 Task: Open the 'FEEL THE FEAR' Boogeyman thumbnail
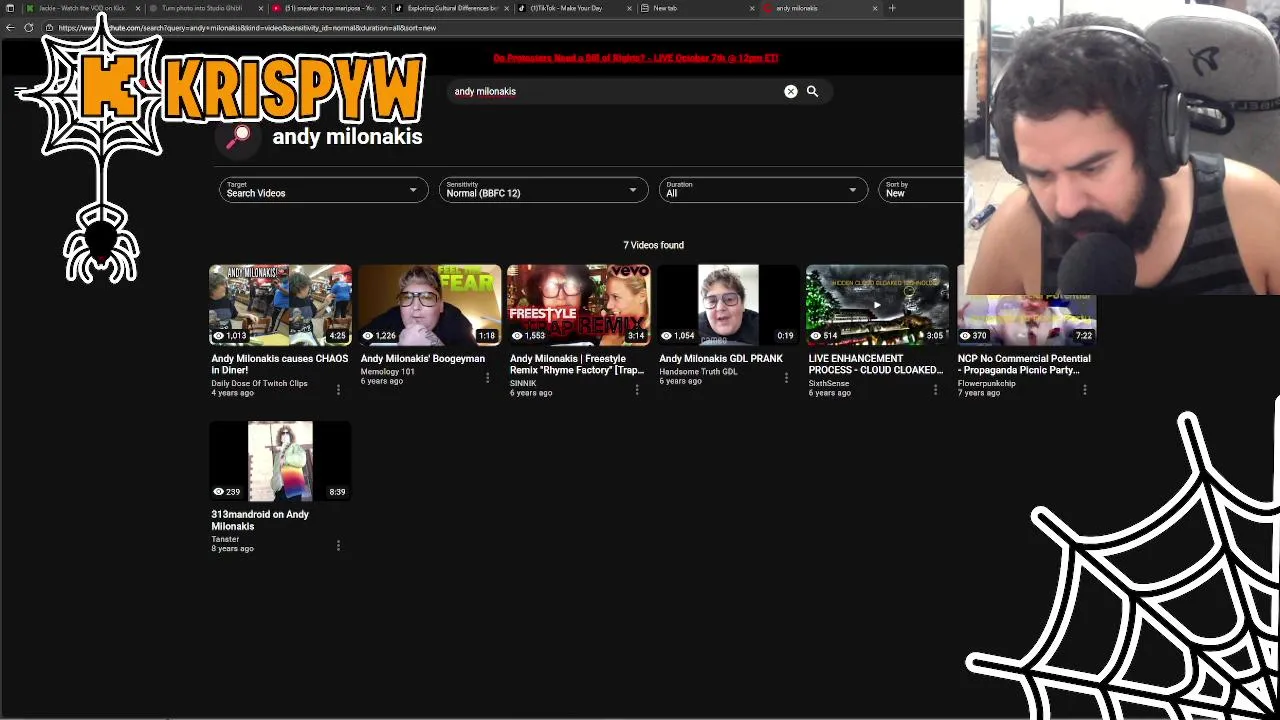[430, 305]
